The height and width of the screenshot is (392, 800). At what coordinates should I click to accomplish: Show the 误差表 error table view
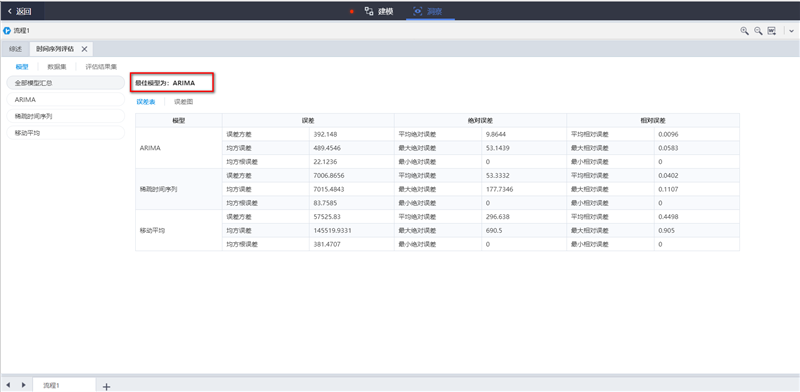pos(146,102)
